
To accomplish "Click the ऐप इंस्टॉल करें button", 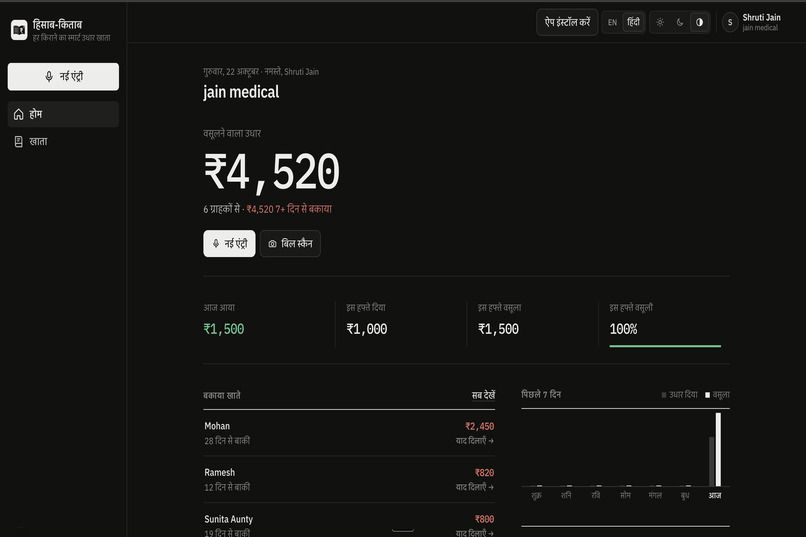I will tap(567, 22).
